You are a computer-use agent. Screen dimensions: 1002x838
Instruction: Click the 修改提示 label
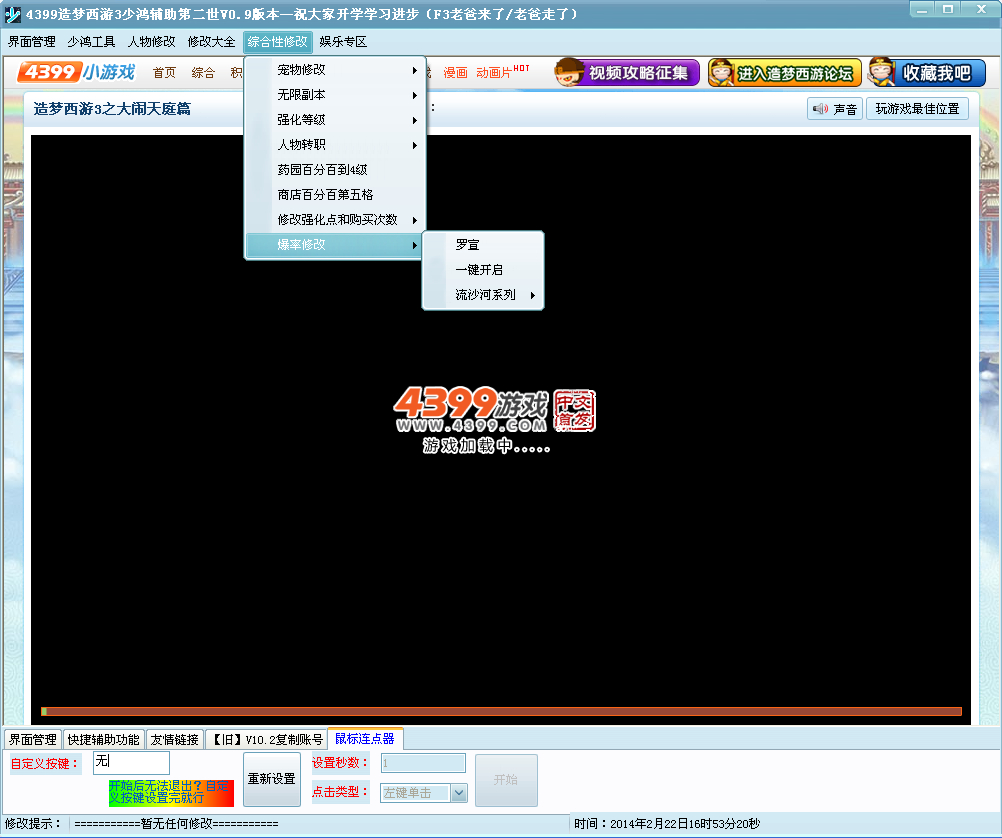33,824
